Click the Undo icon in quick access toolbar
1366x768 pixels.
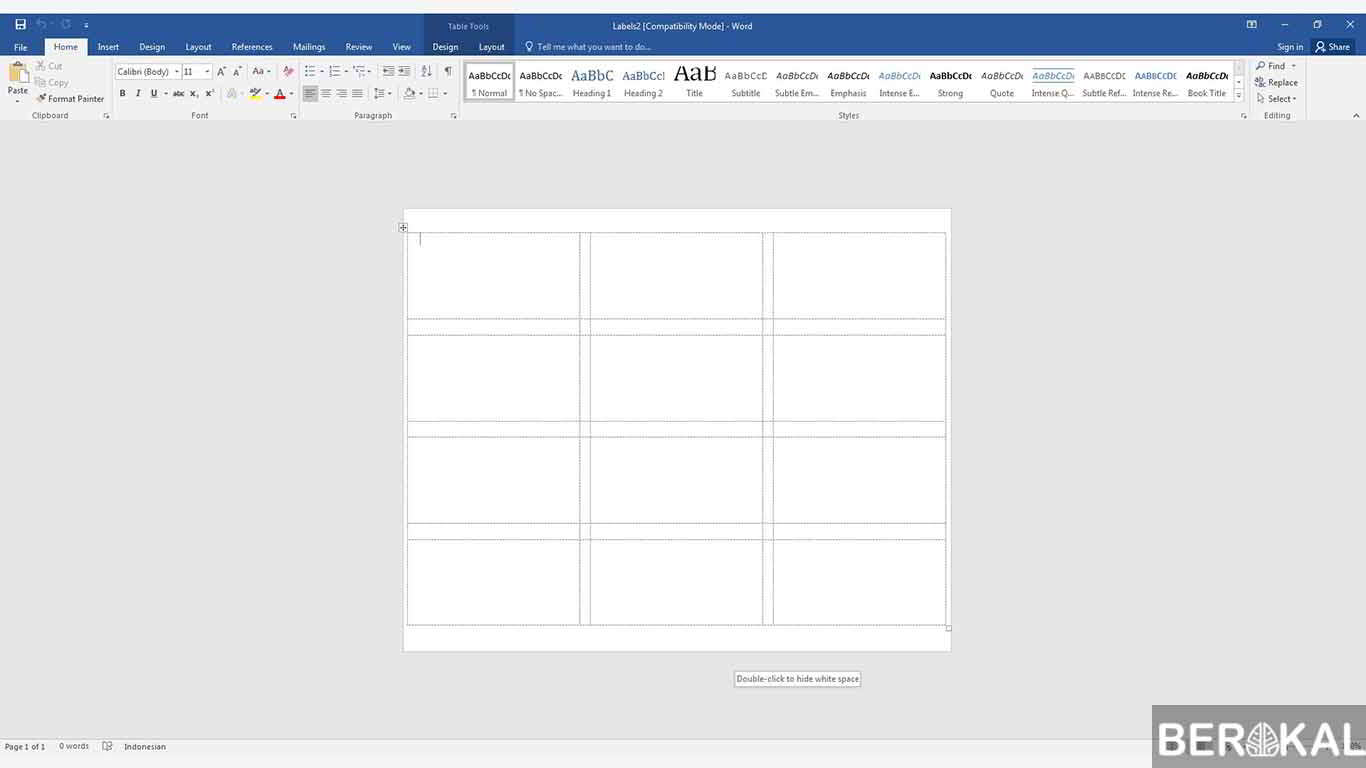(x=41, y=24)
